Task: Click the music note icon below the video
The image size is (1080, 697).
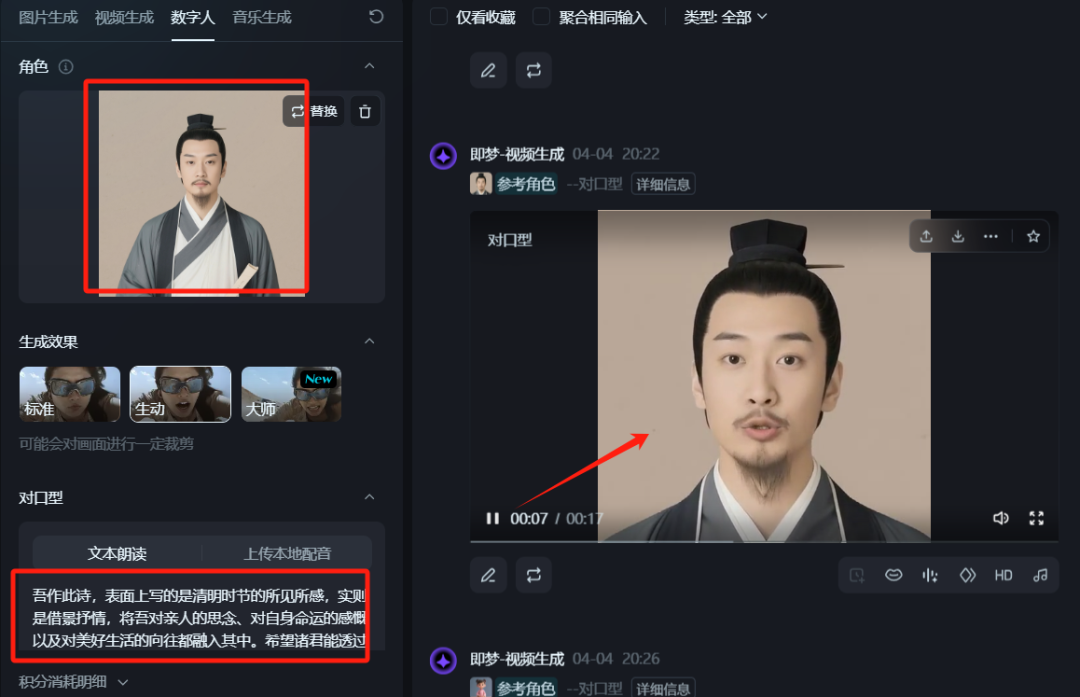Action: pyautogui.click(x=1040, y=575)
